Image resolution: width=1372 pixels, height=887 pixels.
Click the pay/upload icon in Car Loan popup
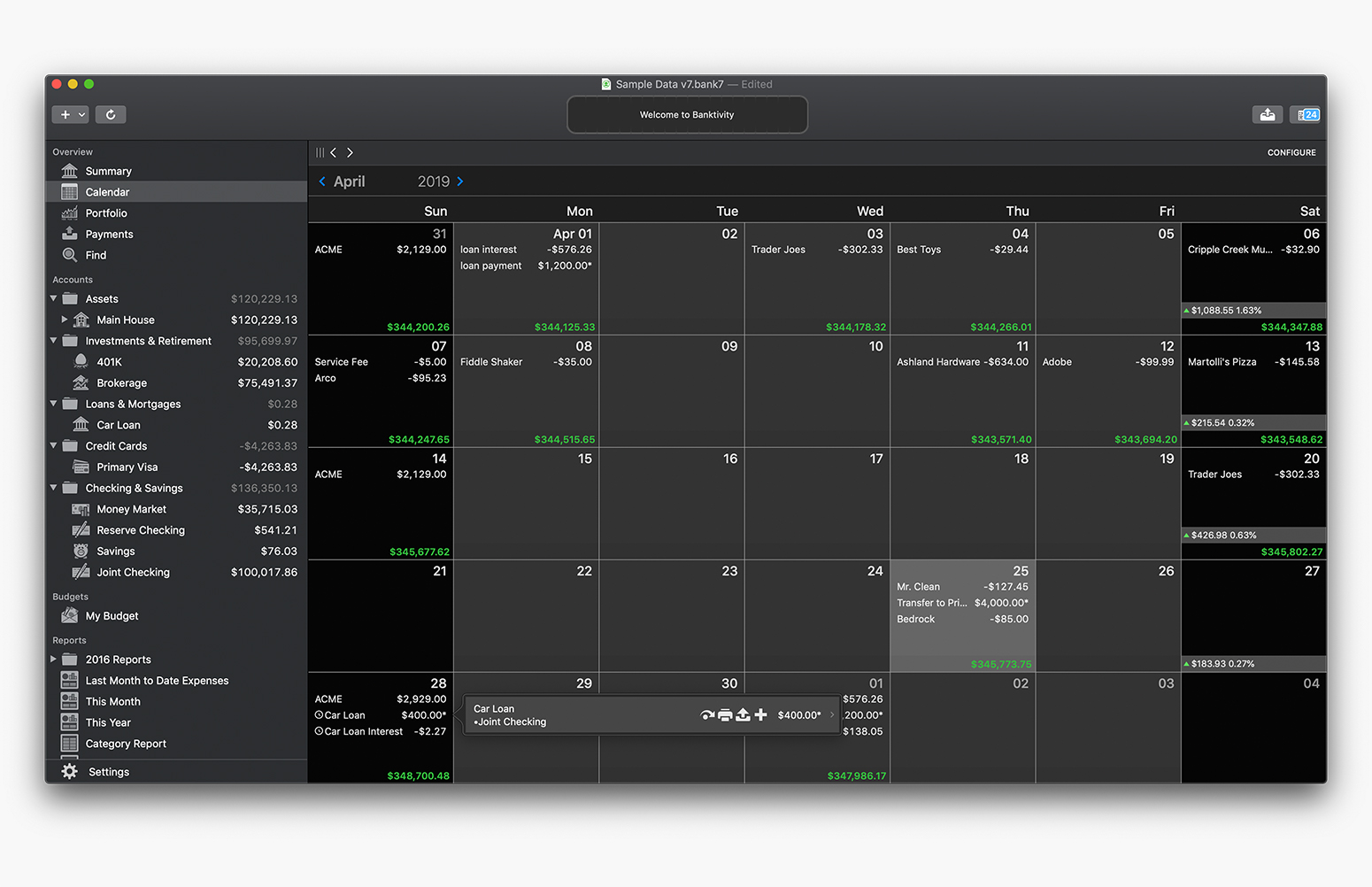click(743, 714)
